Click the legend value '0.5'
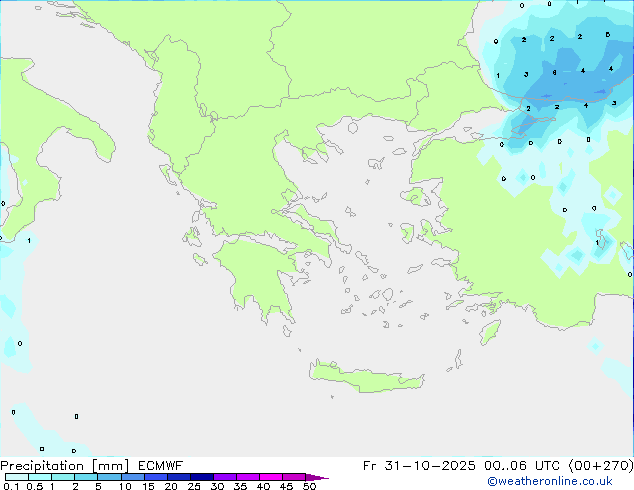This screenshot has width=634, height=490. click(x=35, y=486)
